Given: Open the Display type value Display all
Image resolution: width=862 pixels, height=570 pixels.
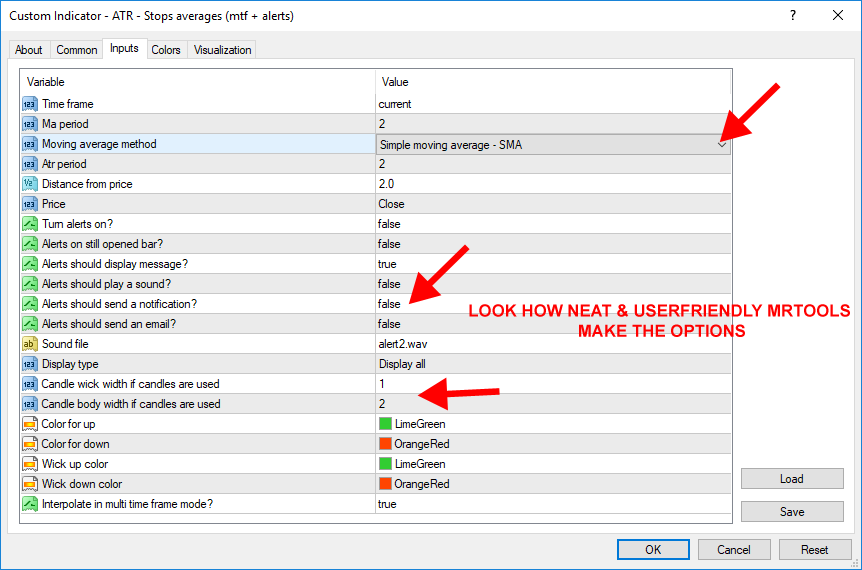Looking at the screenshot, I should (553, 364).
